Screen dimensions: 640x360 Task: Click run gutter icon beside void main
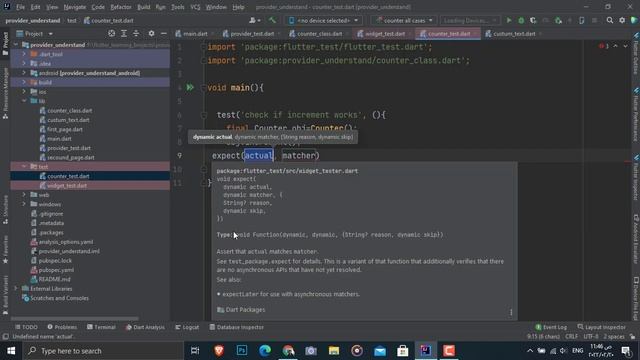[x=190, y=87]
